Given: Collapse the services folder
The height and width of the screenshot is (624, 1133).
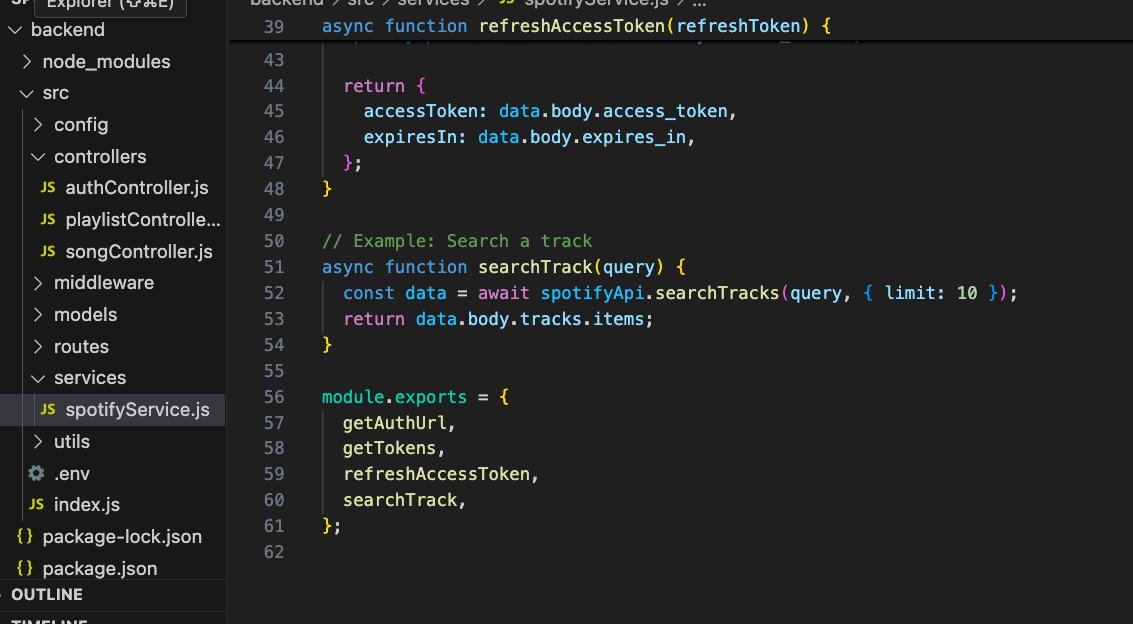Looking at the screenshot, I should (x=38, y=378).
